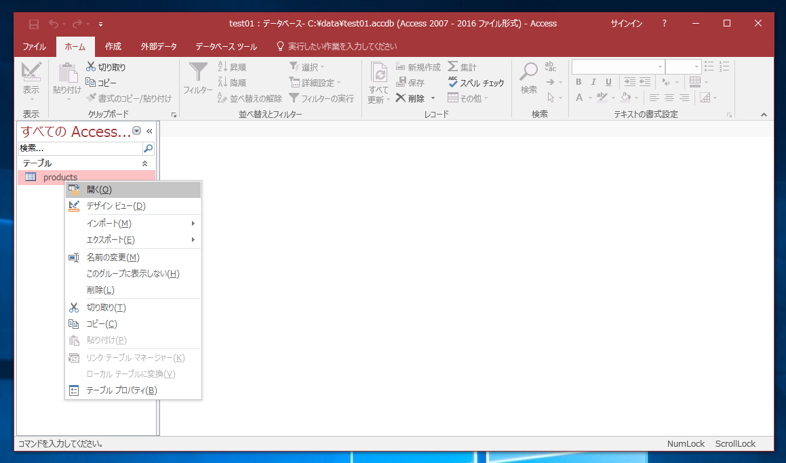Choose 名前の変更(M) from the context menu
The image size is (786, 463).
tap(133, 258)
